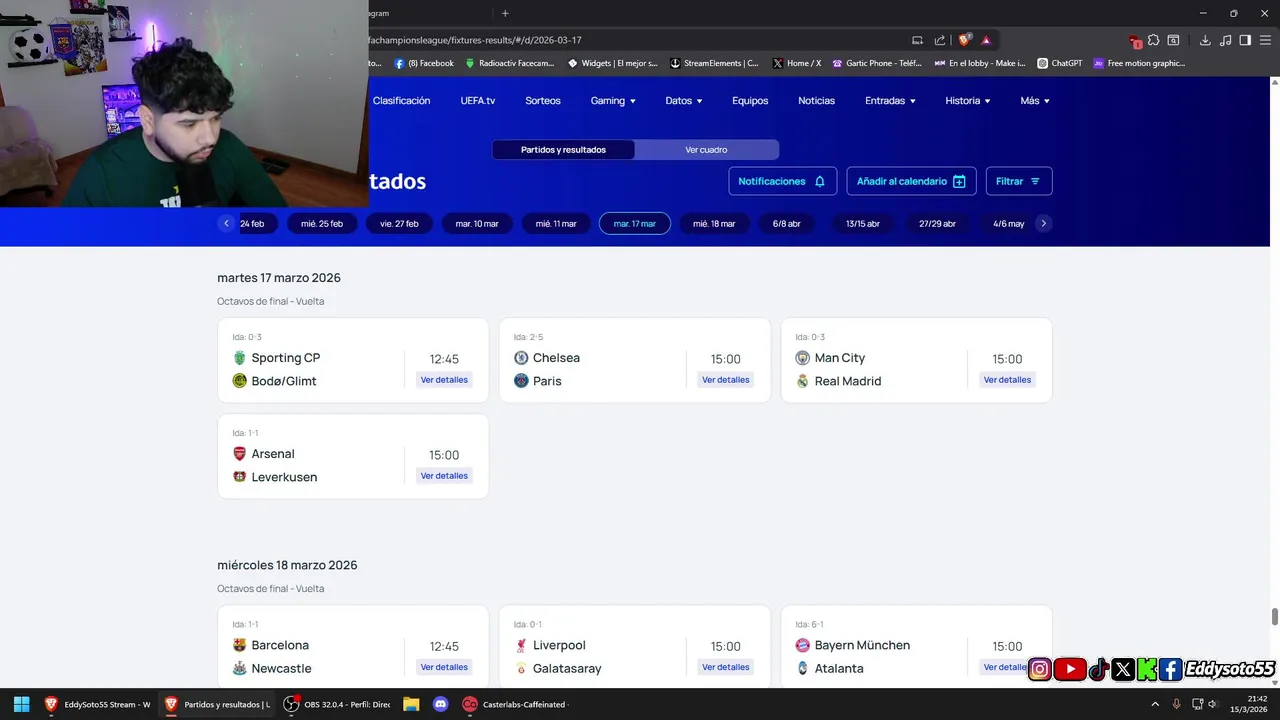Open the browser downloads icon
Viewport: 1280px width, 720px height.
click(1205, 40)
